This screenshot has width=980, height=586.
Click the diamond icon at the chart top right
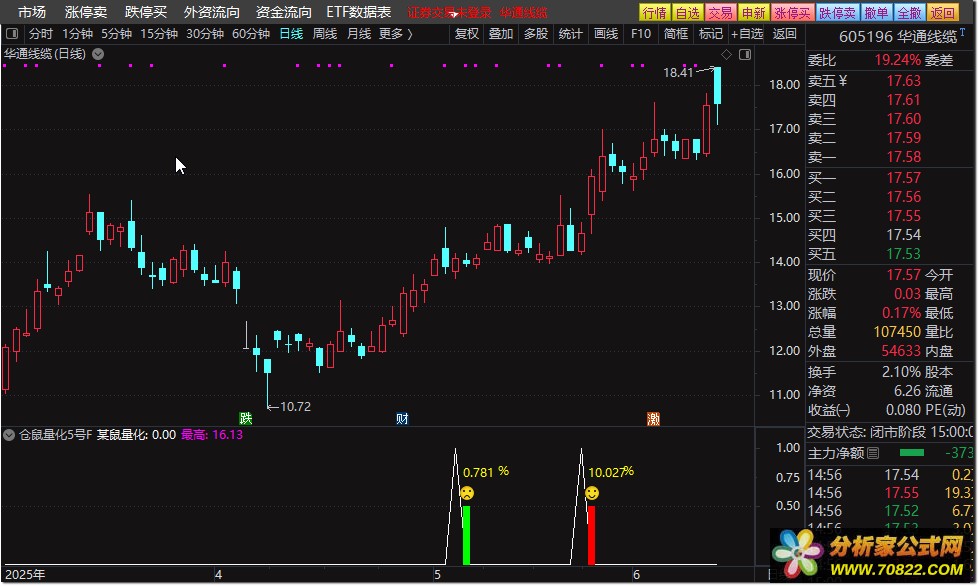click(x=726, y=55)
